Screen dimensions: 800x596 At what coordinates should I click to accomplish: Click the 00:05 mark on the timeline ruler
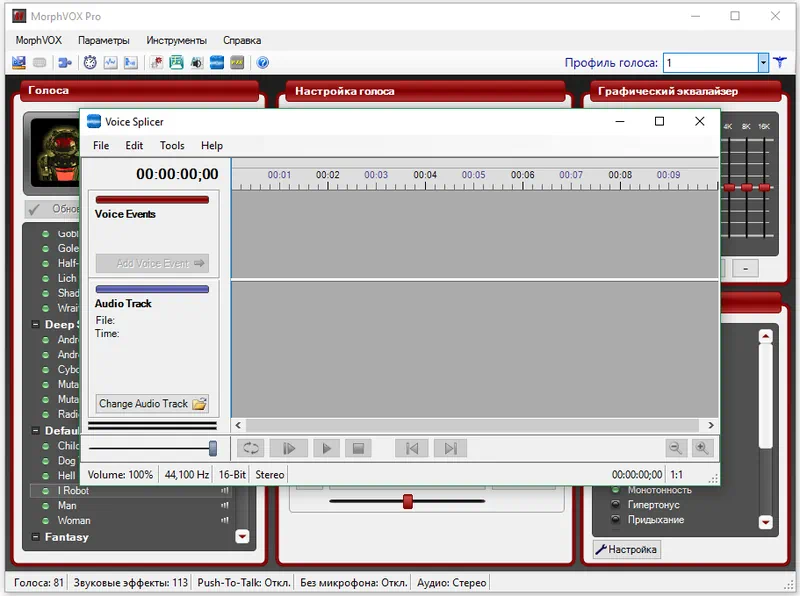tap(473, 175)
